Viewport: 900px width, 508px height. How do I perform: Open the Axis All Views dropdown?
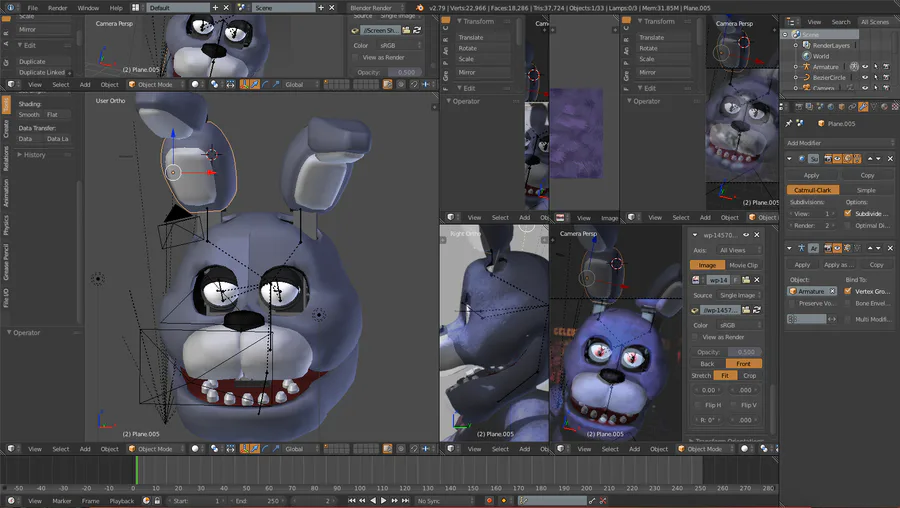click(x=738, y=250)
